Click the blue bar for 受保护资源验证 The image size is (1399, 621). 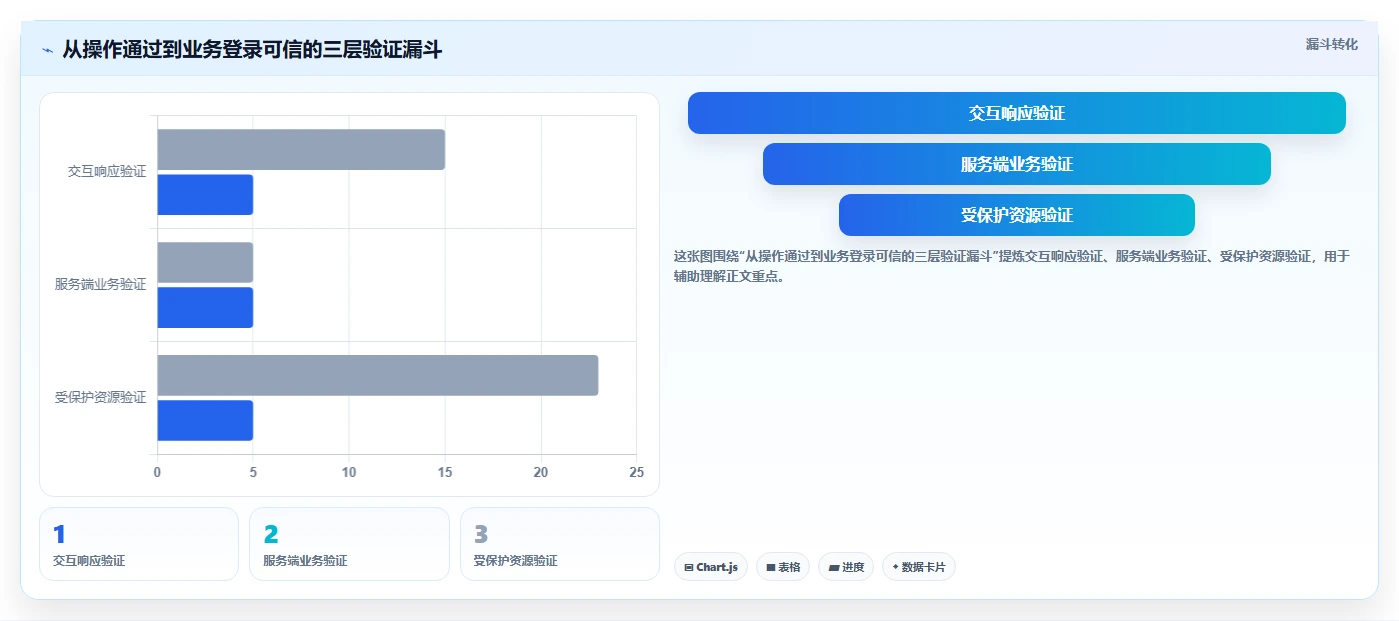click(205, 421)
